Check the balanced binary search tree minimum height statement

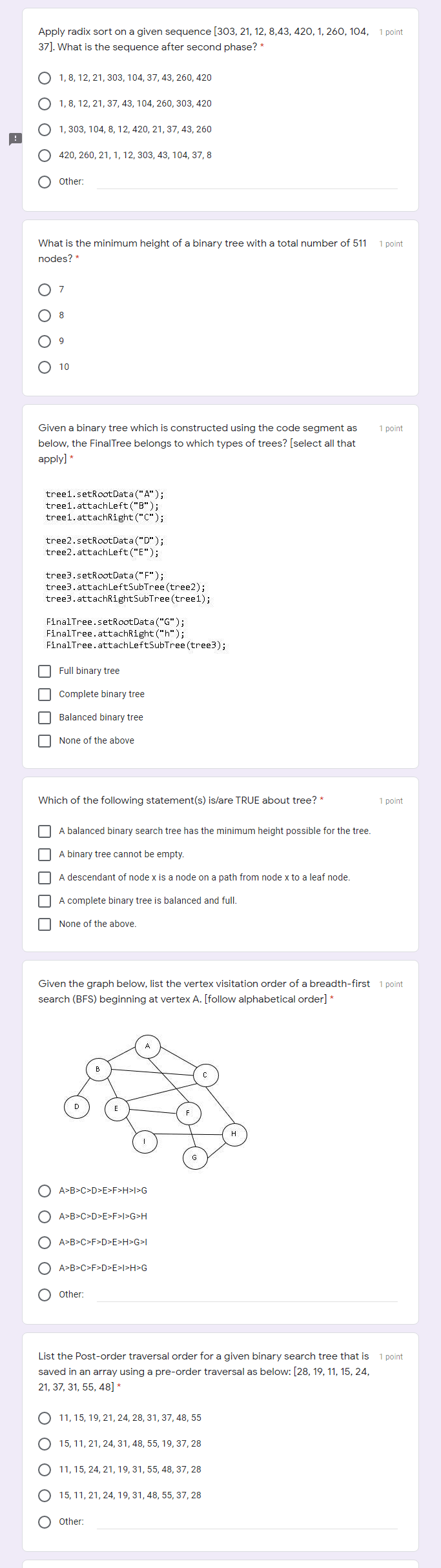(45, 831)
